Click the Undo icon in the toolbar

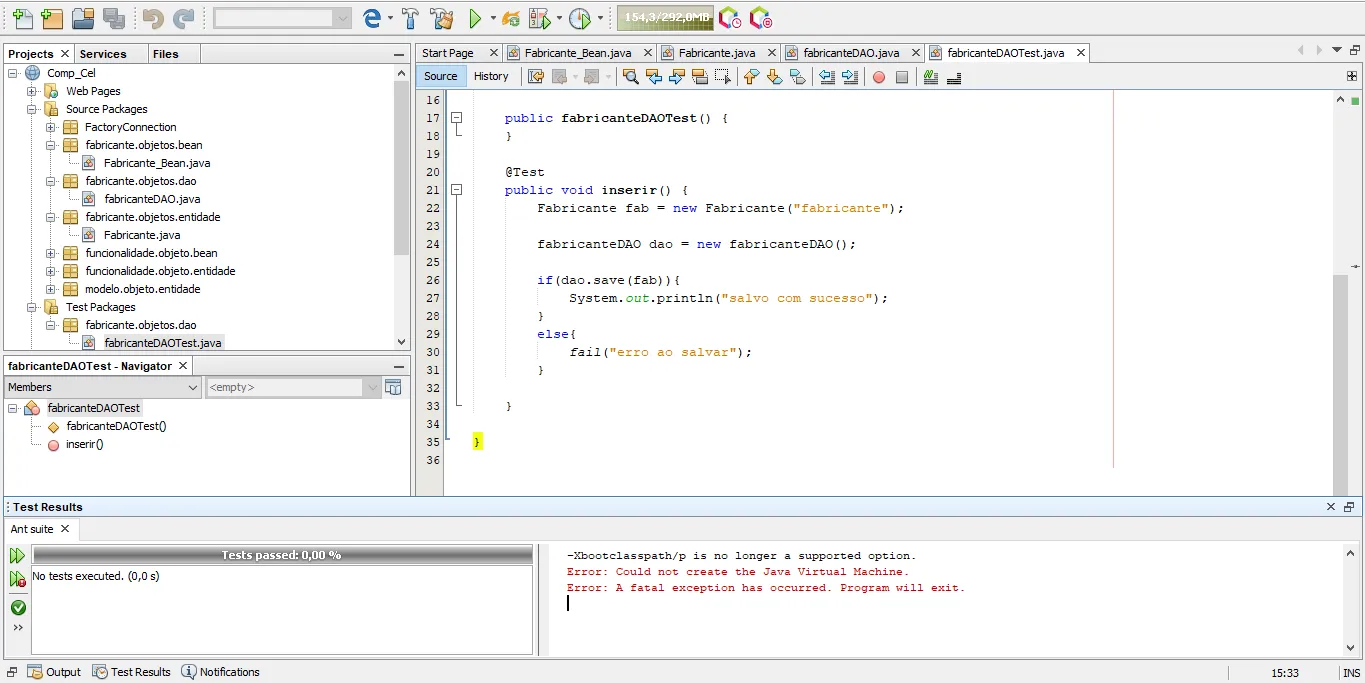(x=153, y=17)
